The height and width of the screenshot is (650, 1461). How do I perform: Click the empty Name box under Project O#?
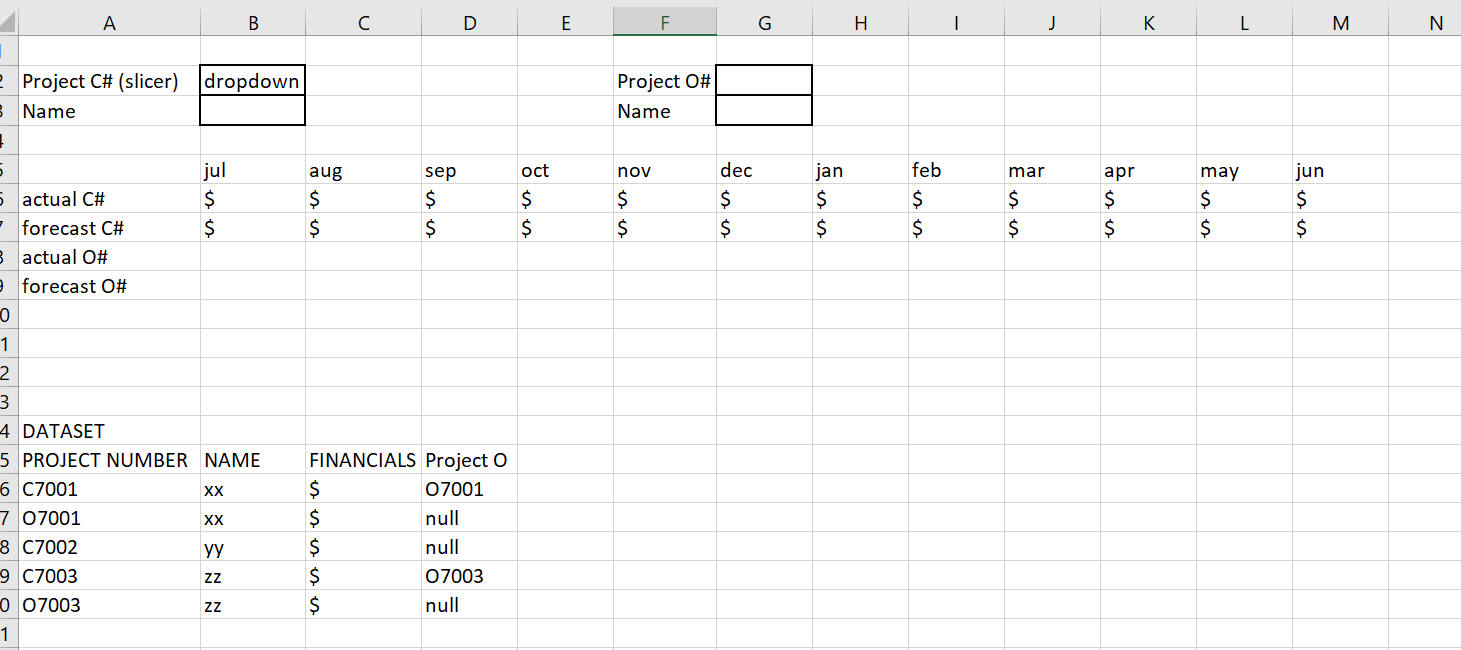[x=764, y=111]
